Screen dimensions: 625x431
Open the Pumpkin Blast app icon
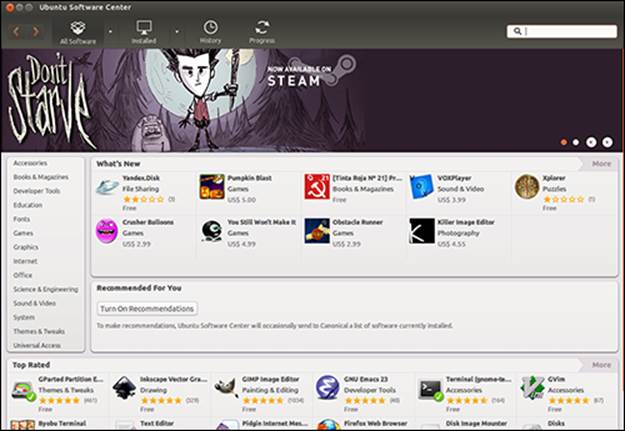[x=212, y=187]
